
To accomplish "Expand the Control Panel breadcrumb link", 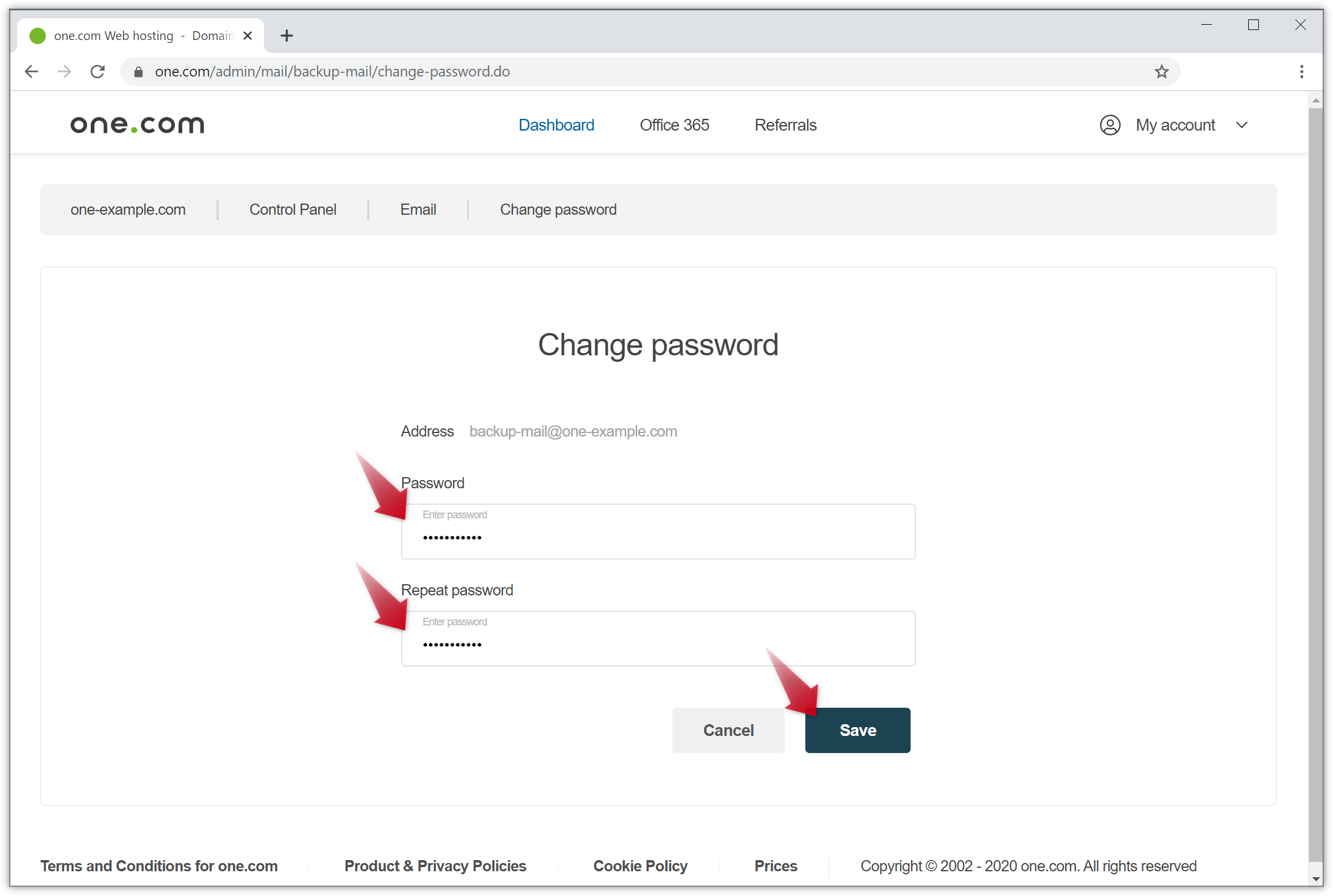I will pos(292,209).
